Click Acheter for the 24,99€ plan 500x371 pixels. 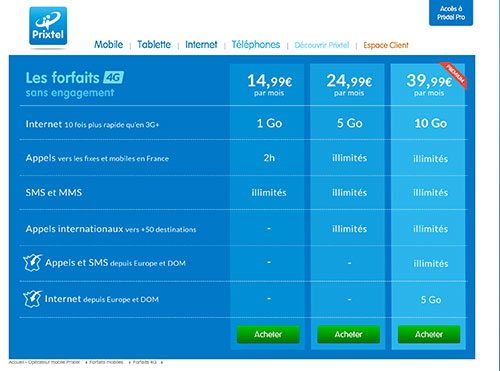tap(348, 334)
